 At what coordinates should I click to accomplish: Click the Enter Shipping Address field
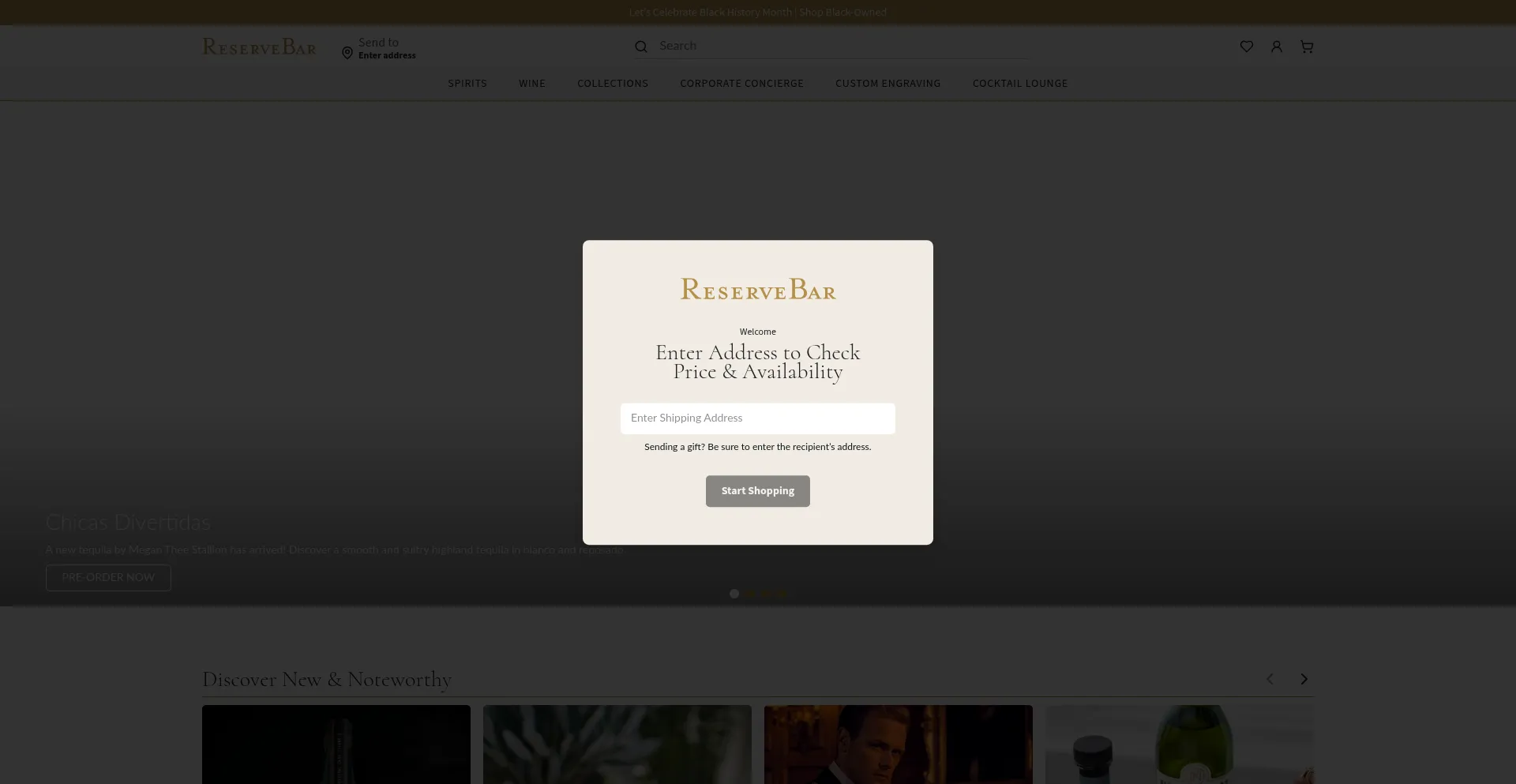tap(757, 418)
